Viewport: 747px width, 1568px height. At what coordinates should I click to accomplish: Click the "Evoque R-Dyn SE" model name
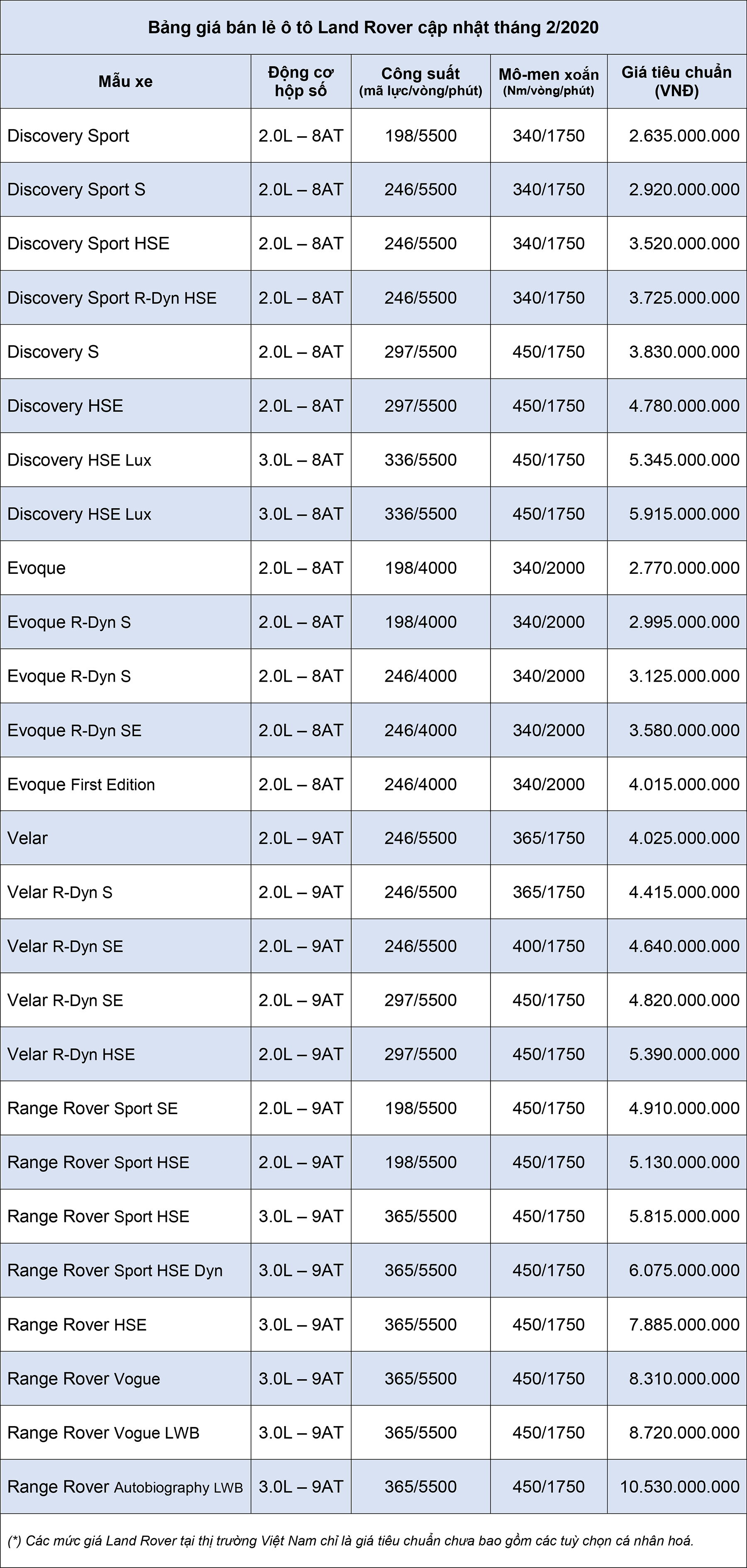coord(74,730)
